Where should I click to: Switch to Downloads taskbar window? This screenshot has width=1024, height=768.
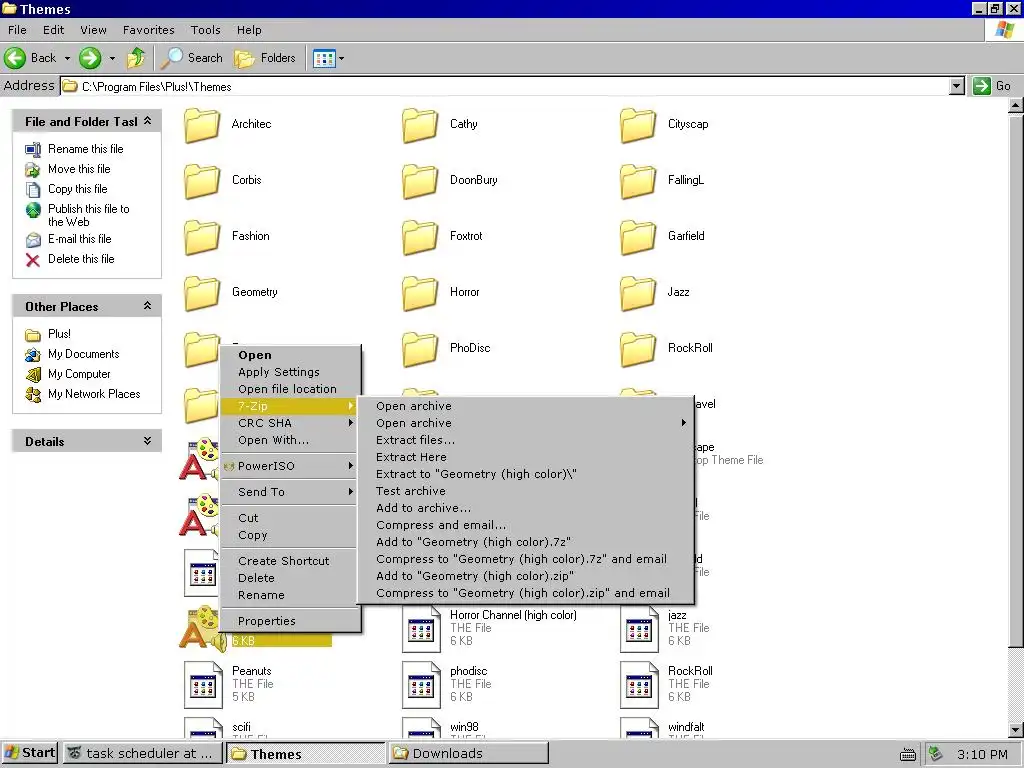[x=469, y=754]
